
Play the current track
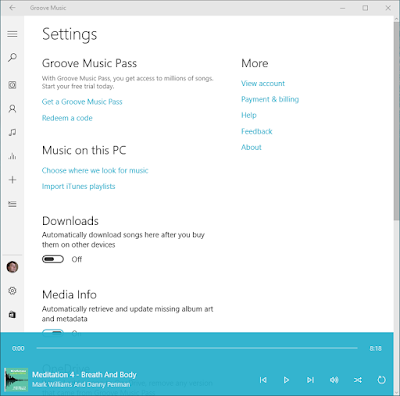286,380
